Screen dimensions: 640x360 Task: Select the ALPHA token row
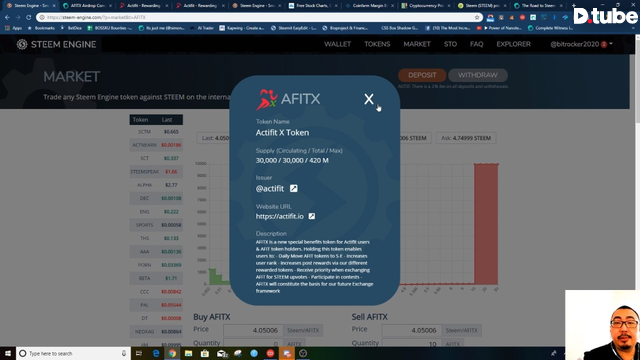tap(156, 185)
